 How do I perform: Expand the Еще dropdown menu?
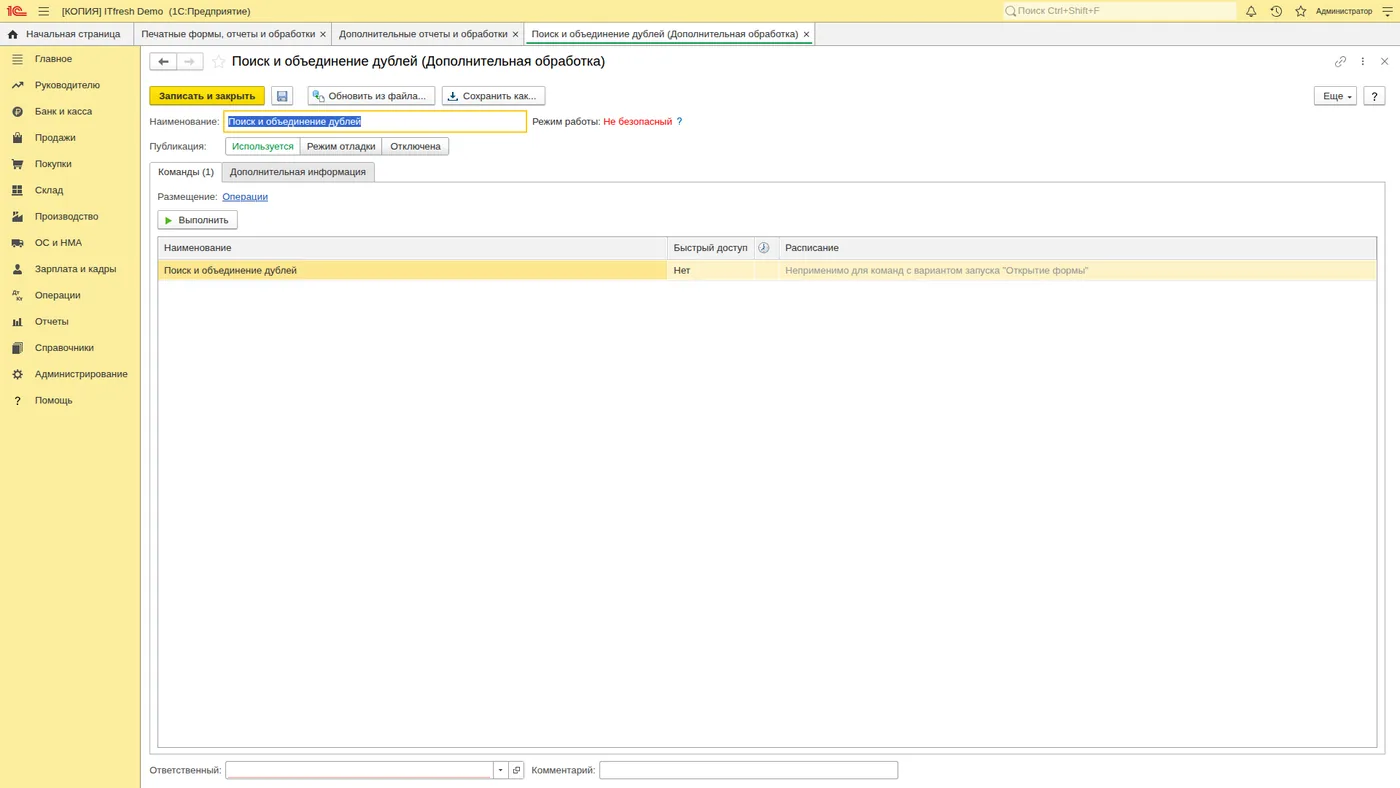tap(1335, 96)
